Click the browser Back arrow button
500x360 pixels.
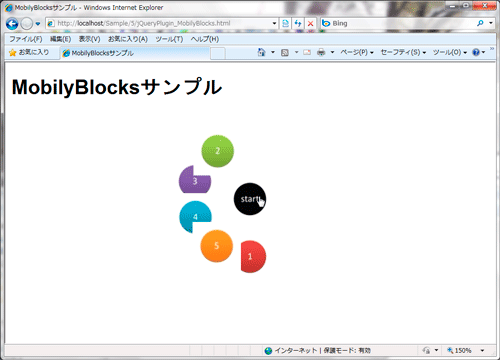pos(12,24)
